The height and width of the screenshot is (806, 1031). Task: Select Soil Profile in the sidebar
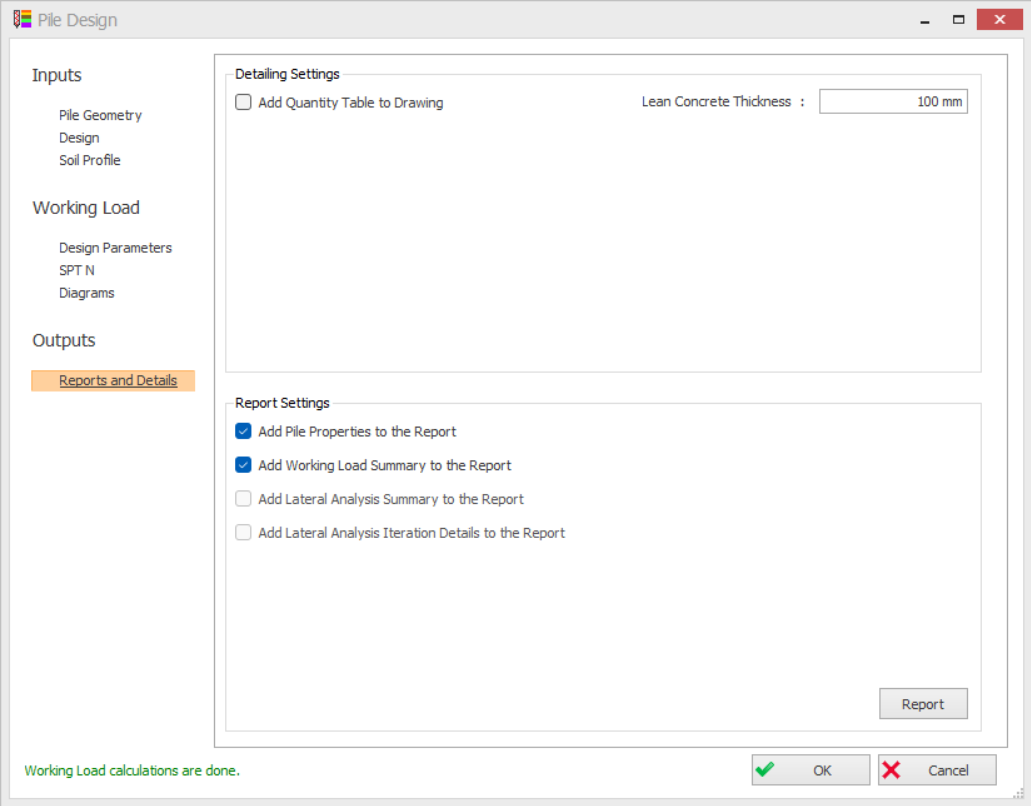[x=90, y=160]
